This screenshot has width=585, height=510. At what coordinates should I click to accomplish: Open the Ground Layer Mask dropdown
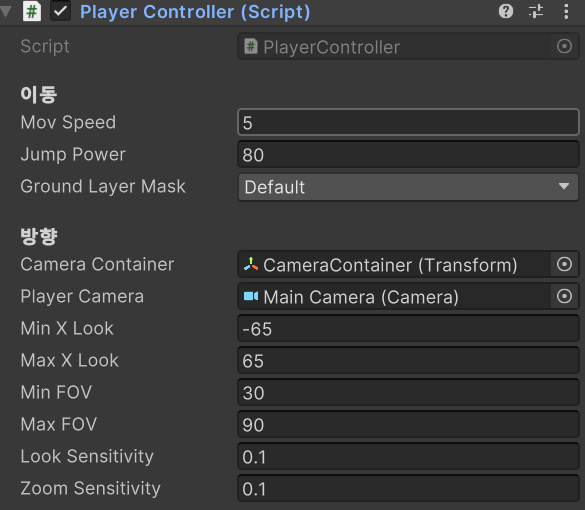[408, 187]
